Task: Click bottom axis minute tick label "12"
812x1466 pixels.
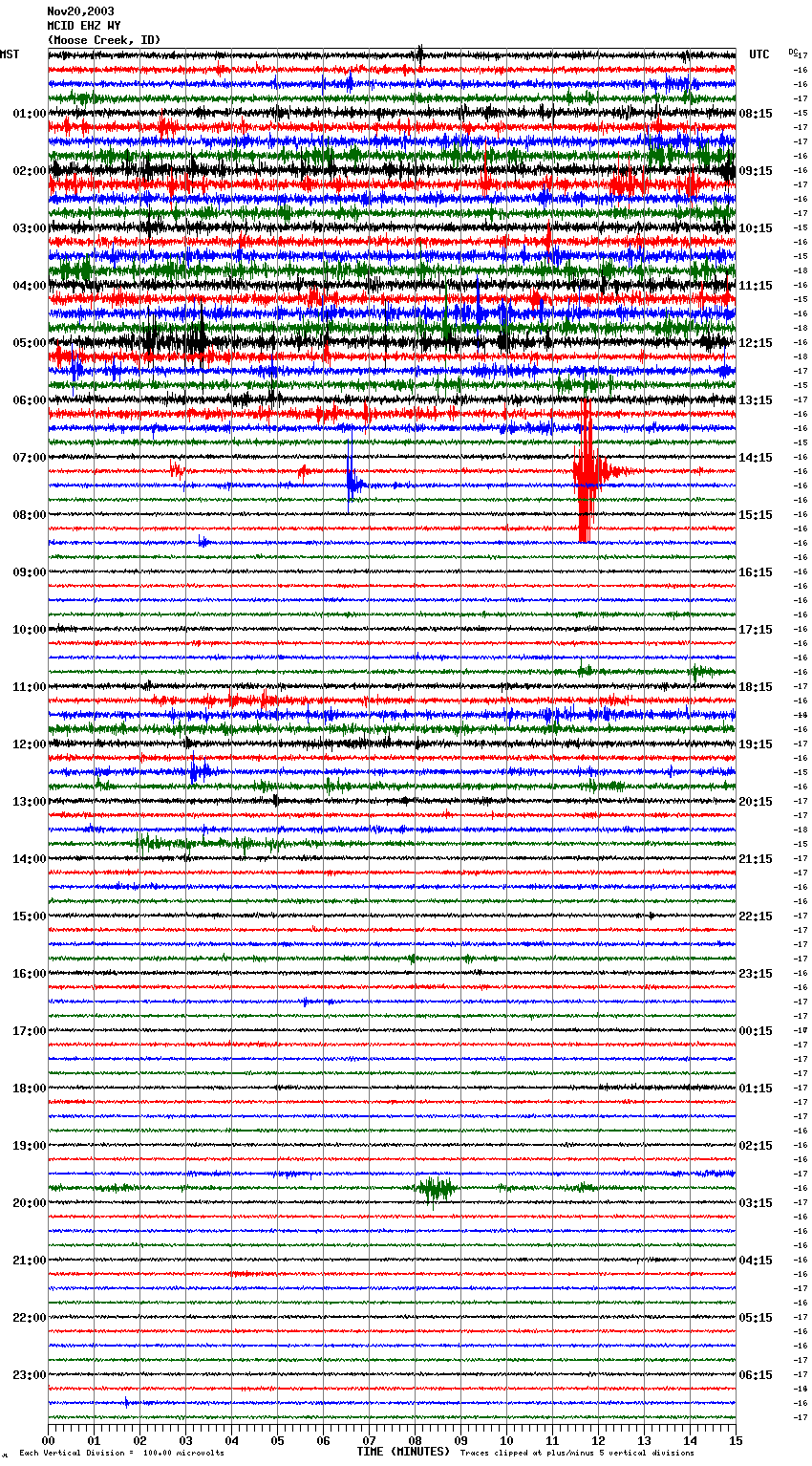Action: [598, 1440]
